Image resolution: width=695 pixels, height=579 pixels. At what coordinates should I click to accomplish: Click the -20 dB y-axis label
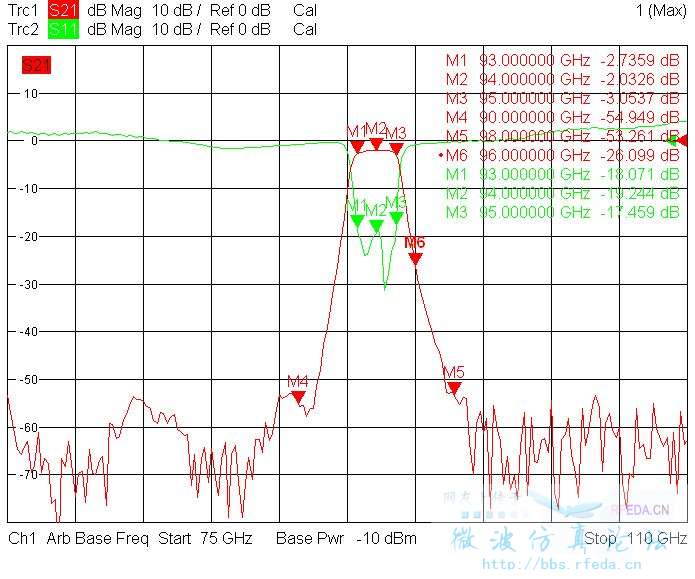pos(28,236)
